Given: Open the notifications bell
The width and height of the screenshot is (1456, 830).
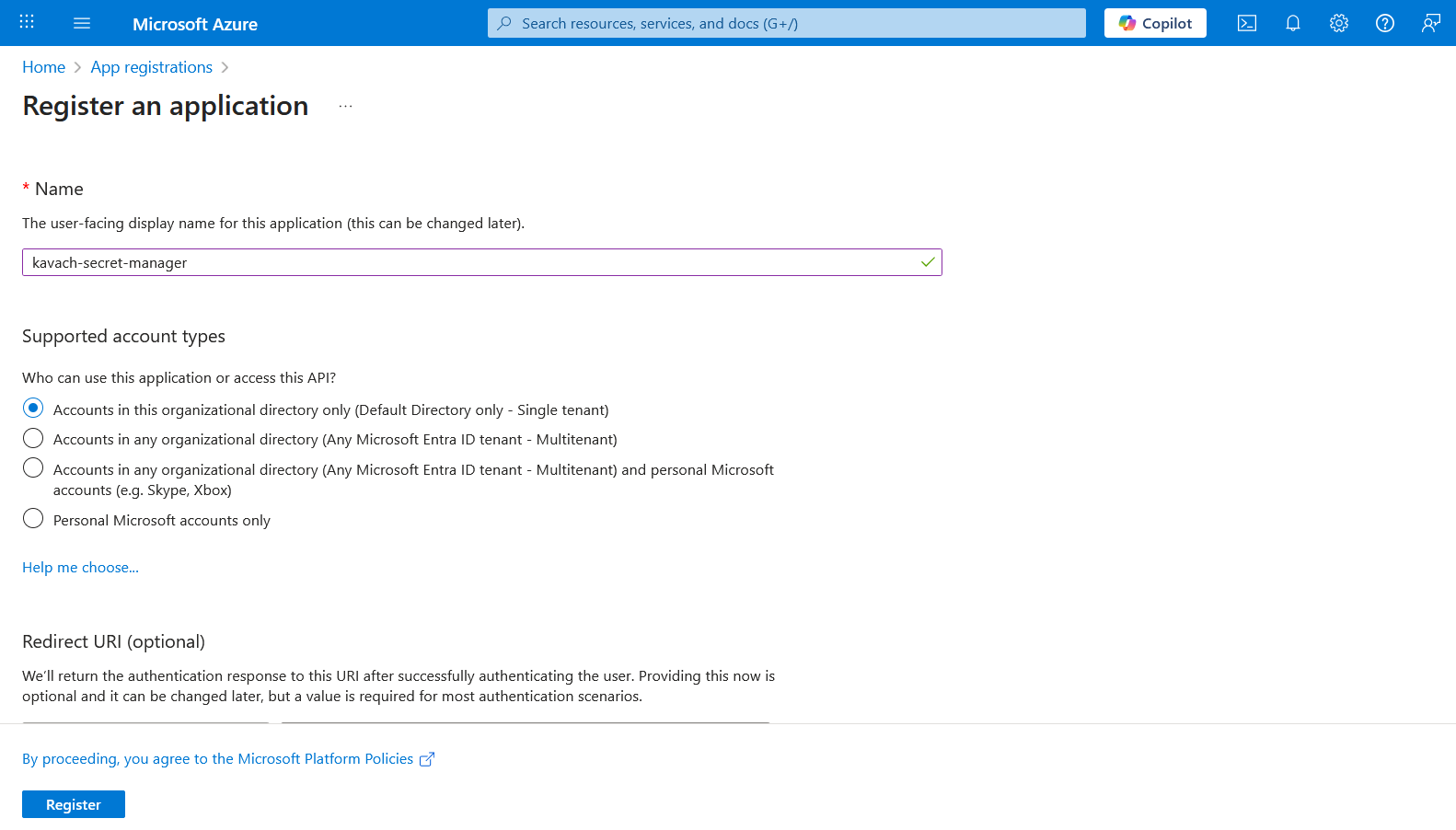Looking at the screenshot, I should click(x=1293, y=23).
